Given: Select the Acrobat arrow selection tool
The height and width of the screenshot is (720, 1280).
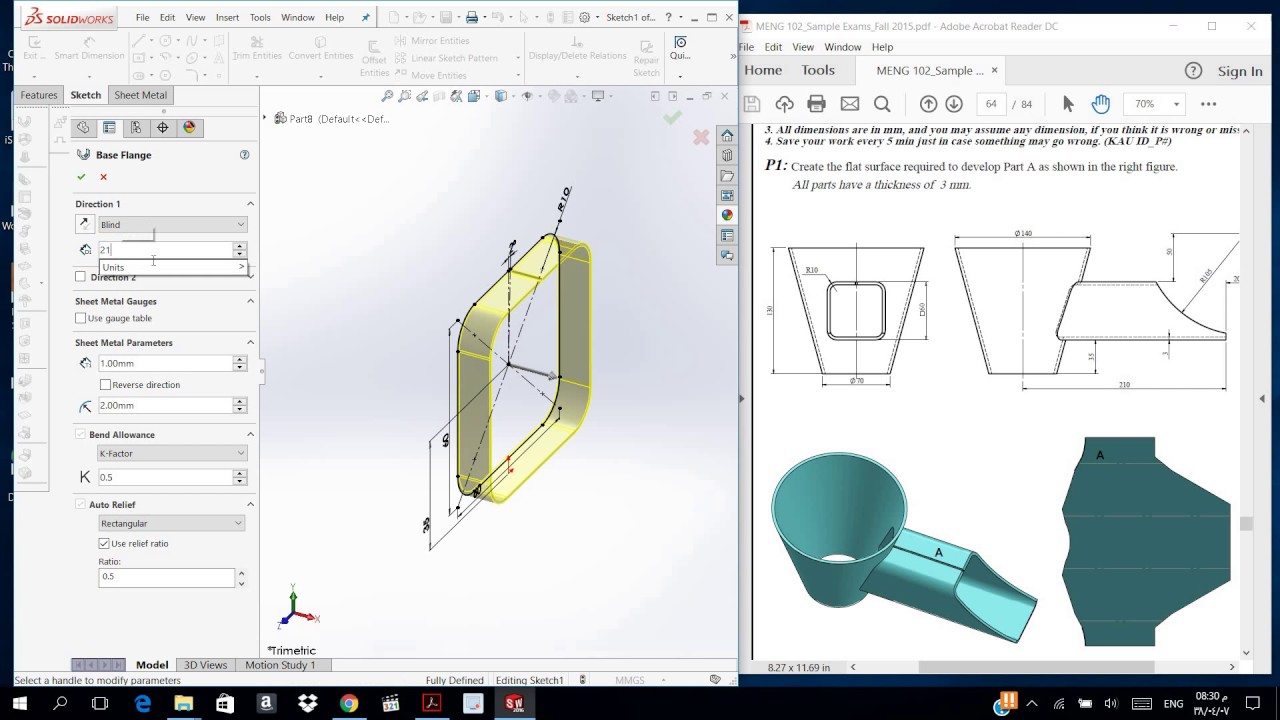Looking at the screenshot, I should (1068, 104).
